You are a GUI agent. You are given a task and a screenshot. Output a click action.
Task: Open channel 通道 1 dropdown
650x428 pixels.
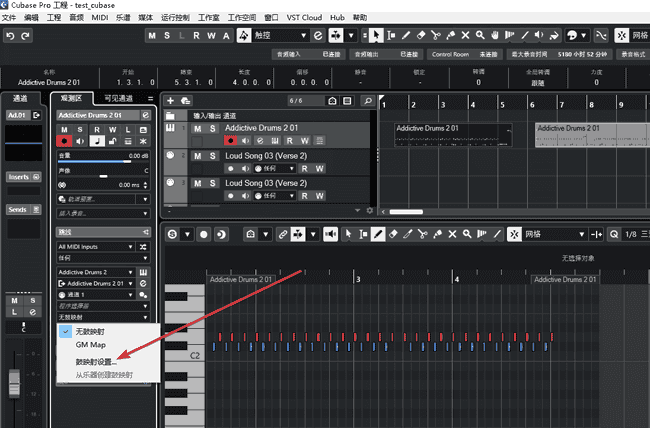(x=96, y=295)
